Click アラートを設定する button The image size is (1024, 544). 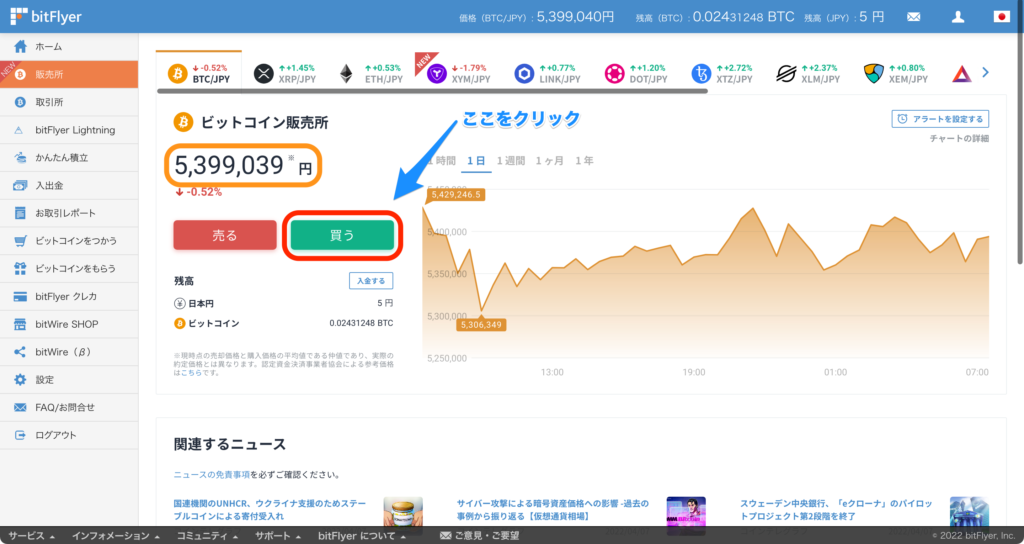[940, 119]
